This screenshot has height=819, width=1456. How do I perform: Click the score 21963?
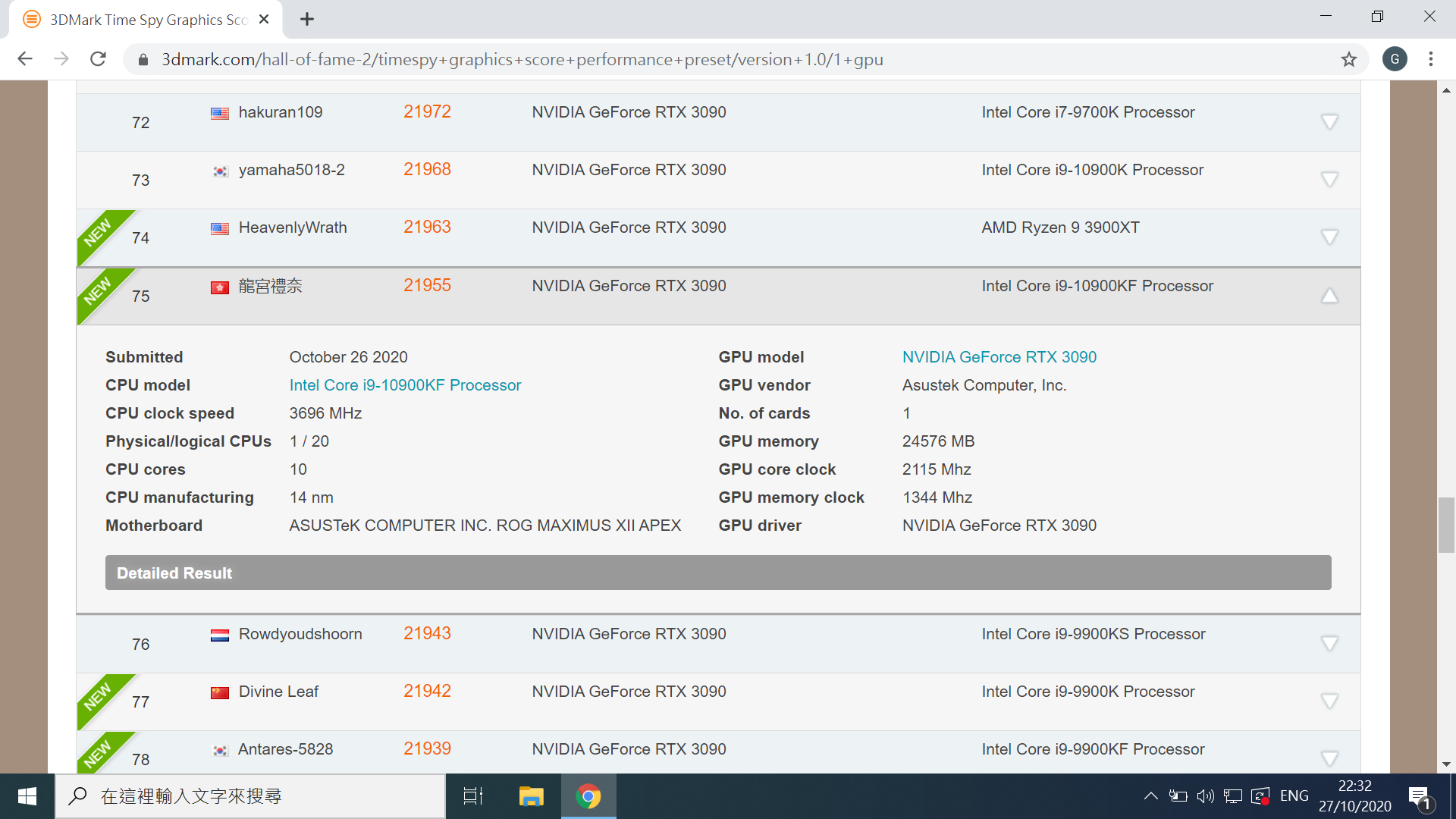[x=427, y=227]
